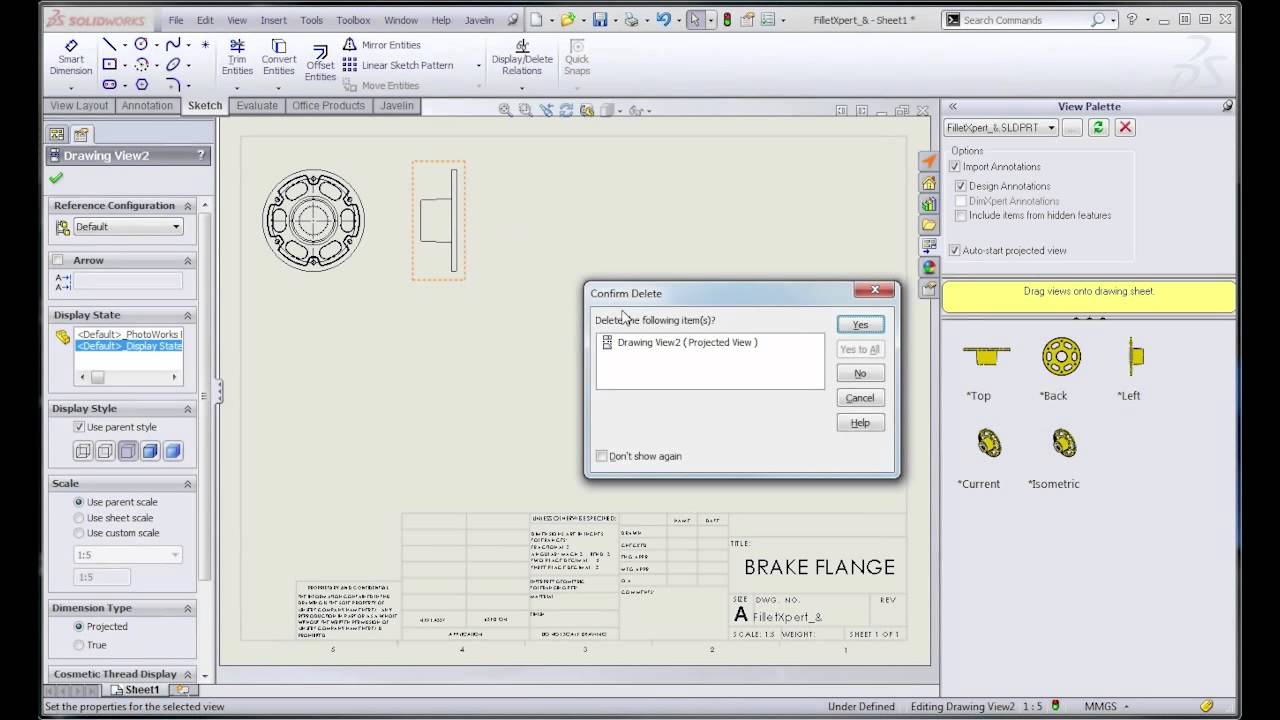
Task: Open the Insert menu
Action: (273, 20)
